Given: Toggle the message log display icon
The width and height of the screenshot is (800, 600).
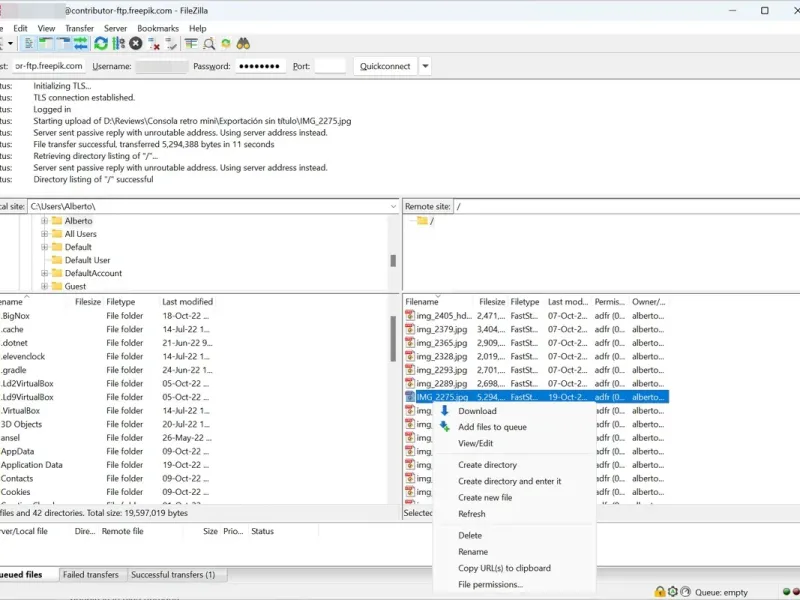Looking at the screenshot, I should point(30,44).
